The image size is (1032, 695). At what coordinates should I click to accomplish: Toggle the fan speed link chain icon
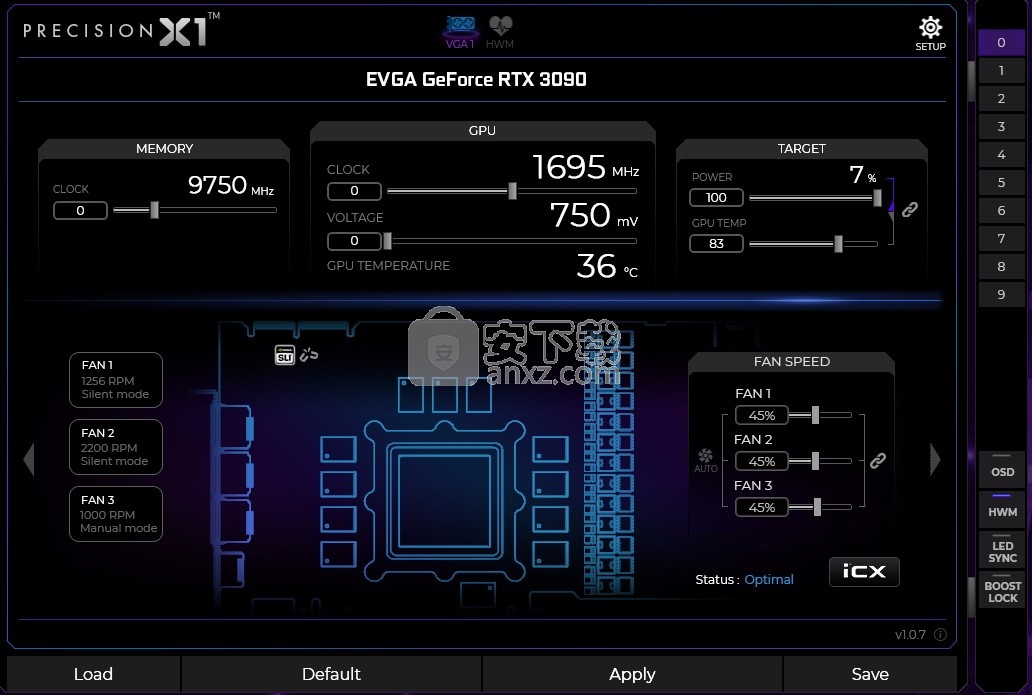(x=878, y=461)
